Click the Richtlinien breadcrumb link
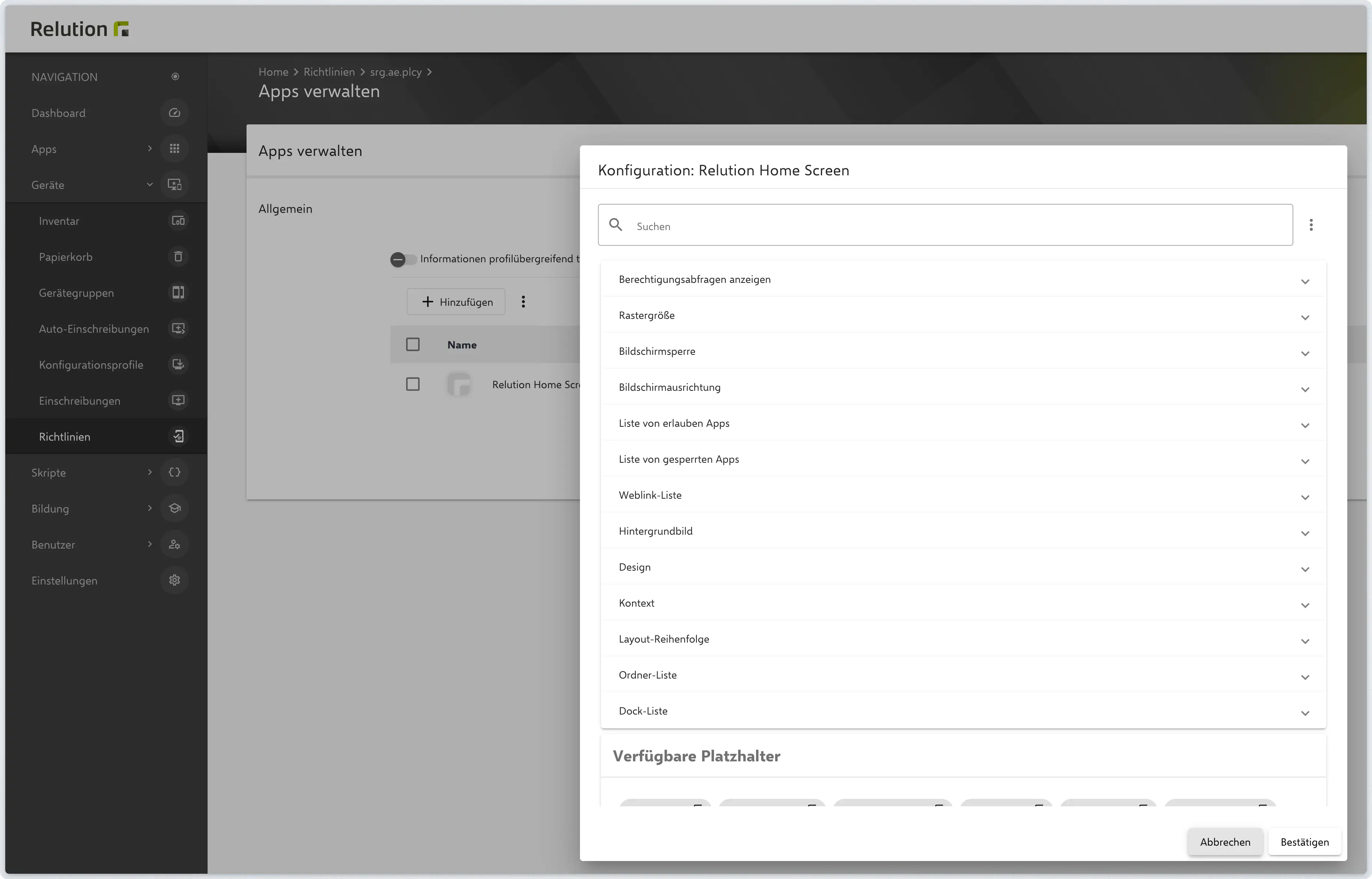 [x=329, y=72]
